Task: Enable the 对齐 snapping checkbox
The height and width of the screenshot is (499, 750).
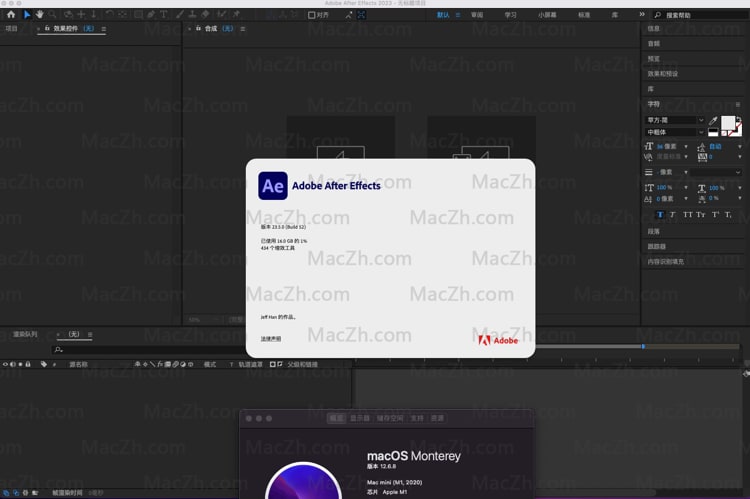Action: point(311,15)
